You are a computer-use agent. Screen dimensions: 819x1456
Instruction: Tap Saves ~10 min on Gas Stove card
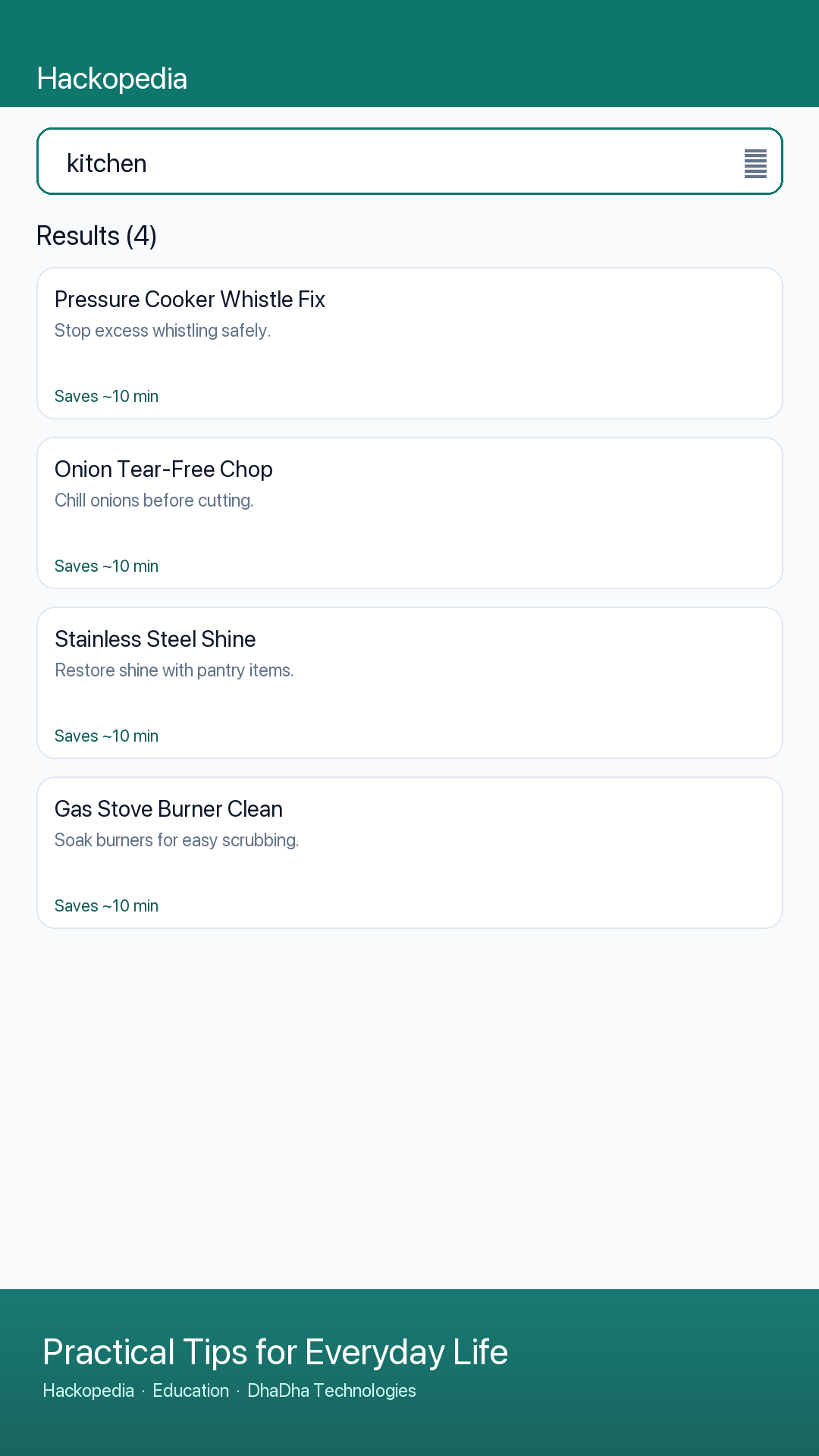106,905
